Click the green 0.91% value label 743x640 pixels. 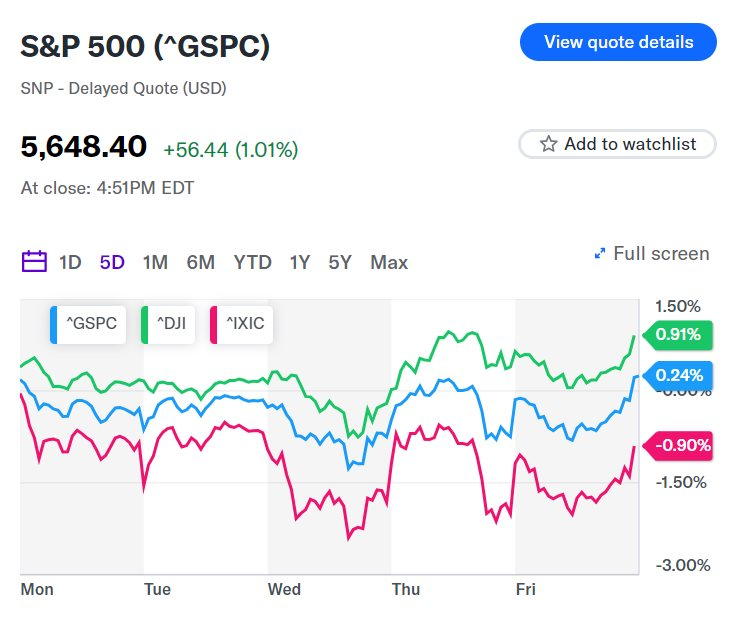tap(681, 335)
